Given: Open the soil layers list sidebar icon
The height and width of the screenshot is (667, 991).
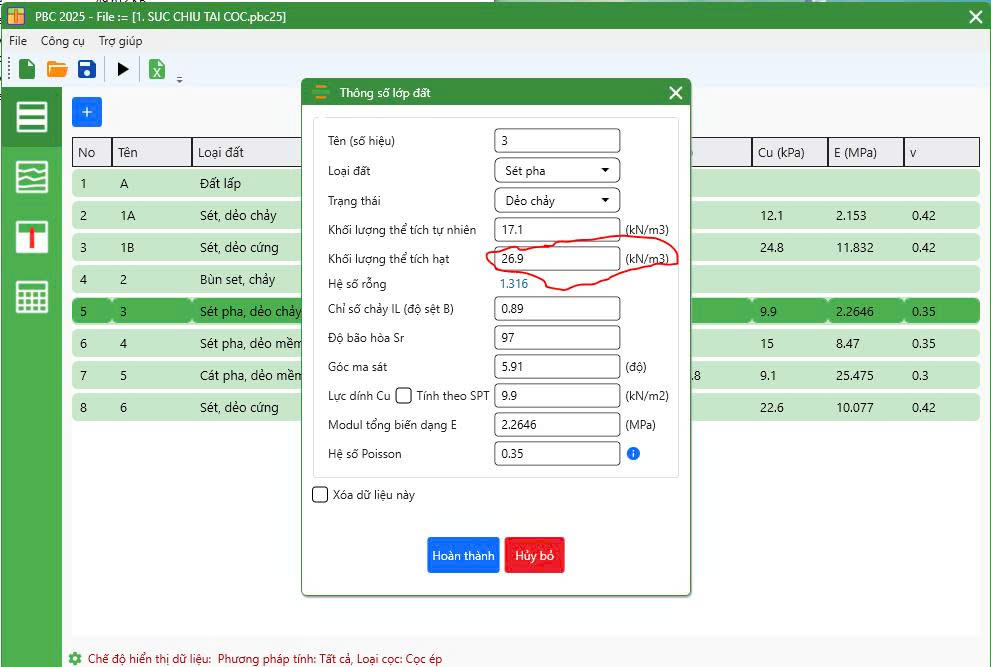Looking at the screenshot, I should [x=32, y=117].
